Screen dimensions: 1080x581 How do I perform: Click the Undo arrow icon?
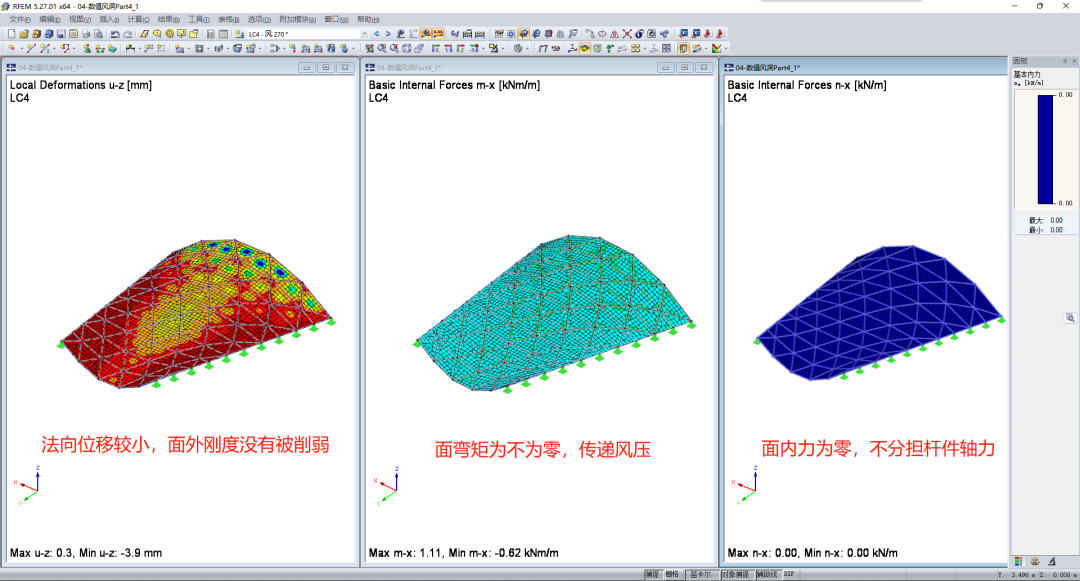[116, 34]
